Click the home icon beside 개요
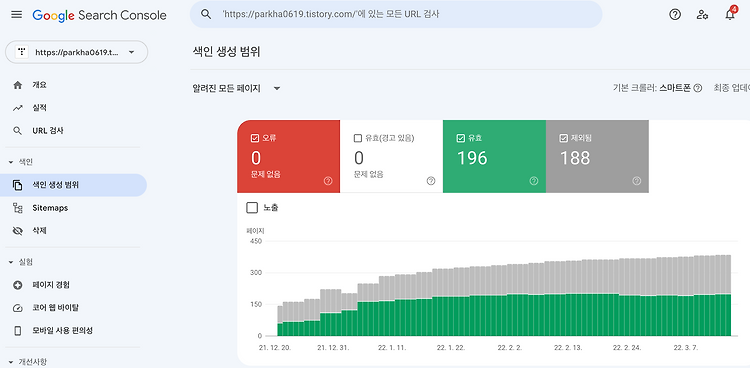Screen dimensions: 750x368 (x=18, y=85)
